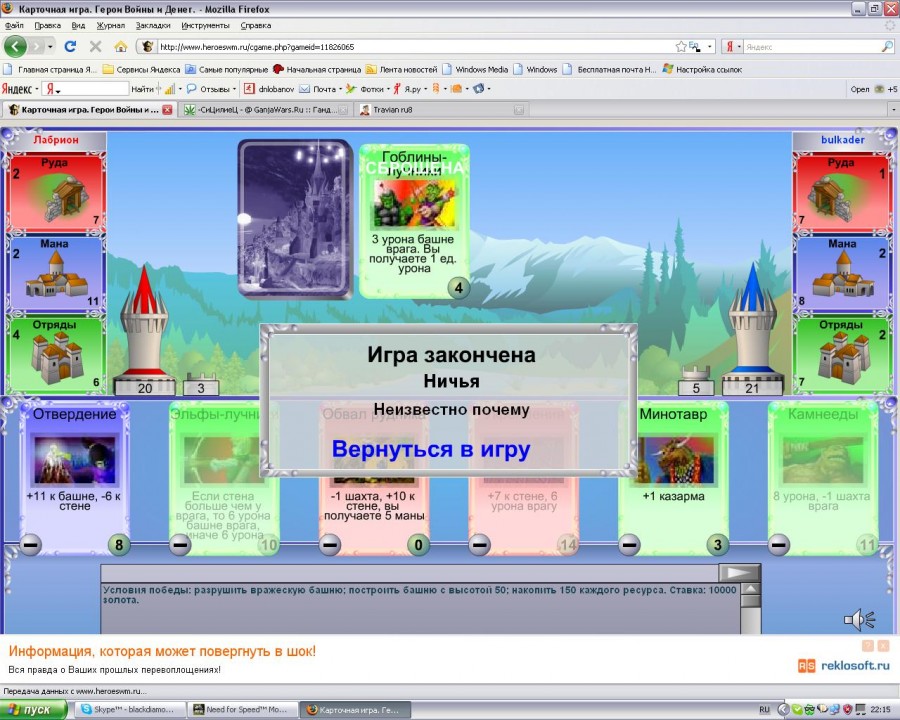This screenshot has width=900, height=720.
Task: Click bulkader's Мана building icon
Action: click(x=843, y=276)
